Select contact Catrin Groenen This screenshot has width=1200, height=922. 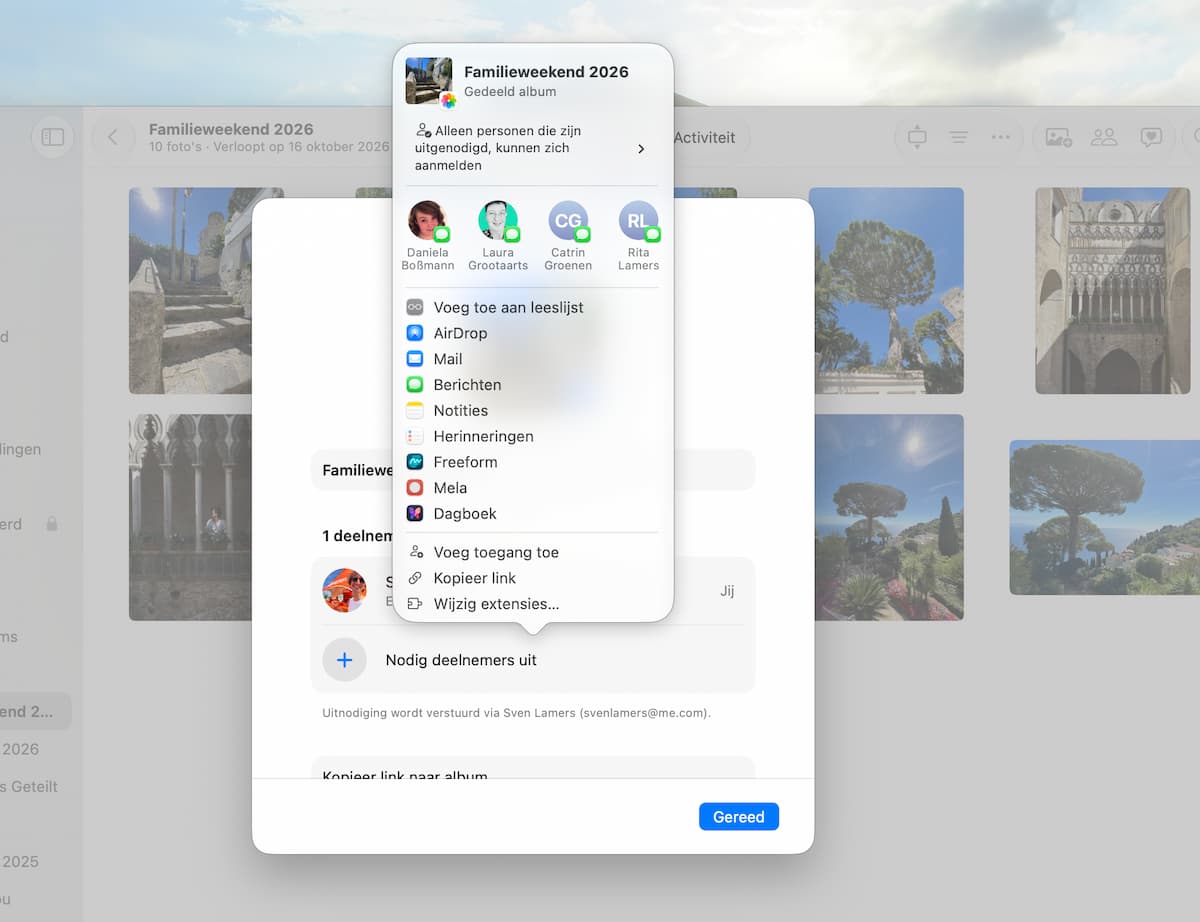point(568,236)
